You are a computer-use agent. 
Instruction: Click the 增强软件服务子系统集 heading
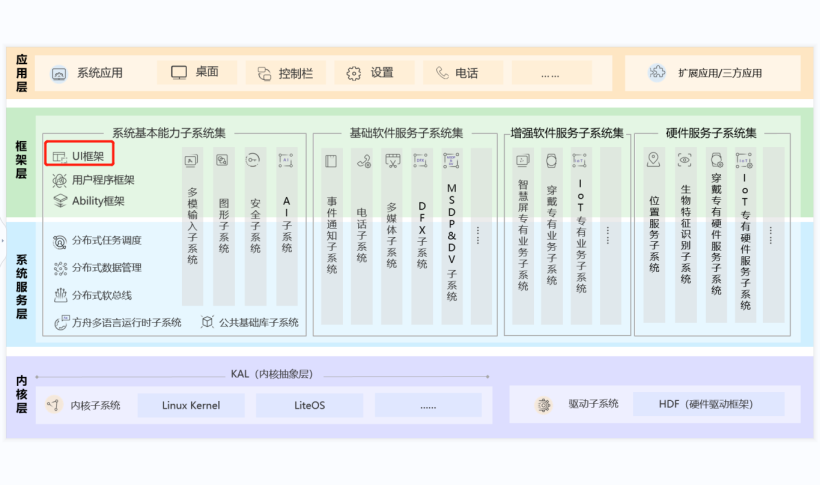(x=567, y=133)
